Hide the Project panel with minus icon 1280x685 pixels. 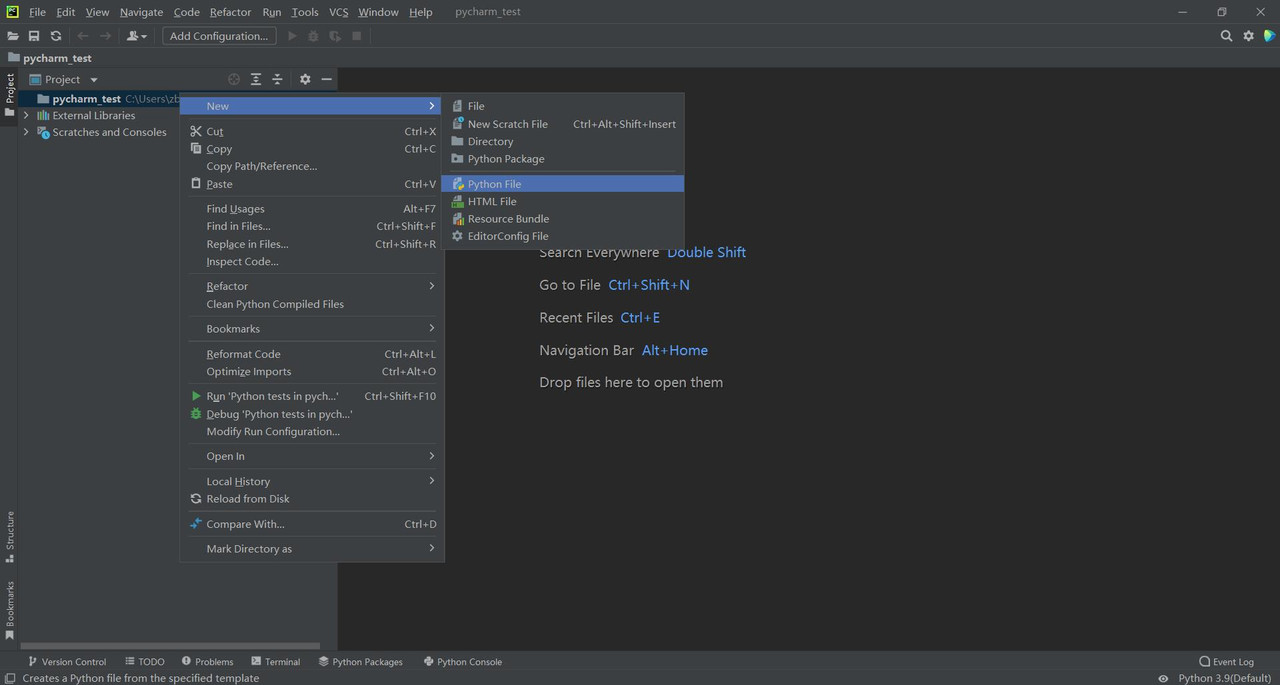[326, 79]
